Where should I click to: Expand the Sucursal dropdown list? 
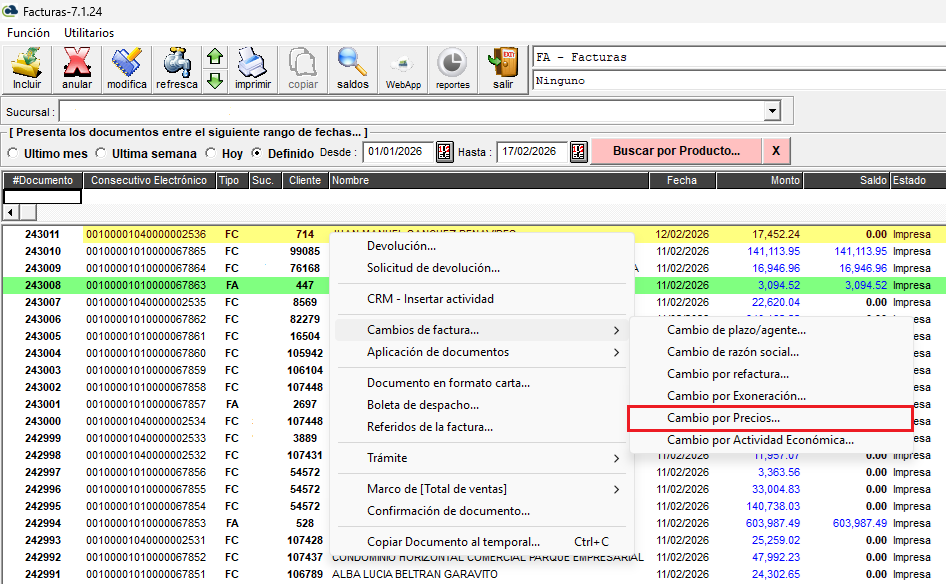pos(771,111)
